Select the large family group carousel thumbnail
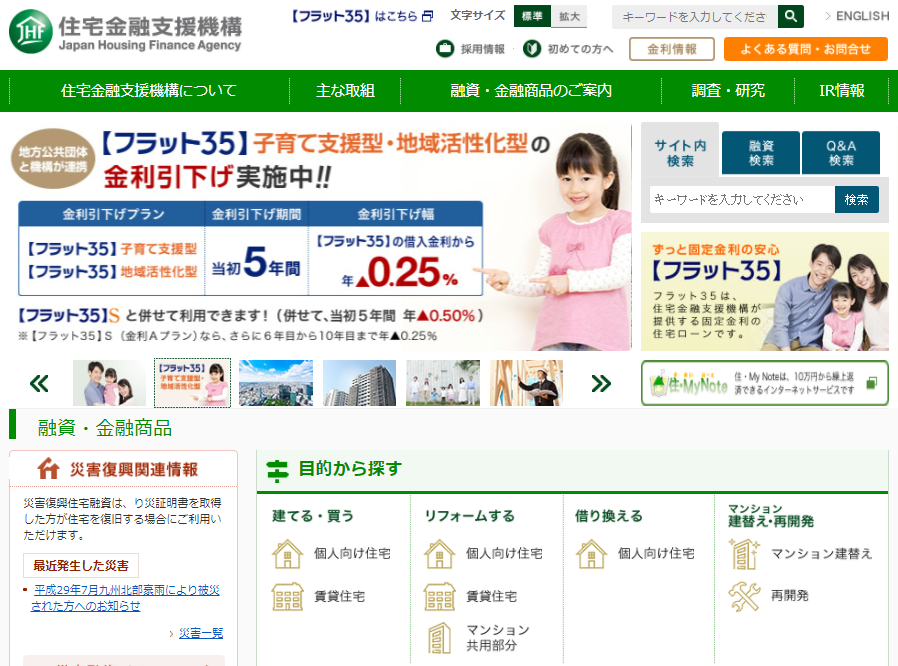Image resolution: width=898 pixels, height=666 pixels. pyautogui.click(x=443, y=383)
